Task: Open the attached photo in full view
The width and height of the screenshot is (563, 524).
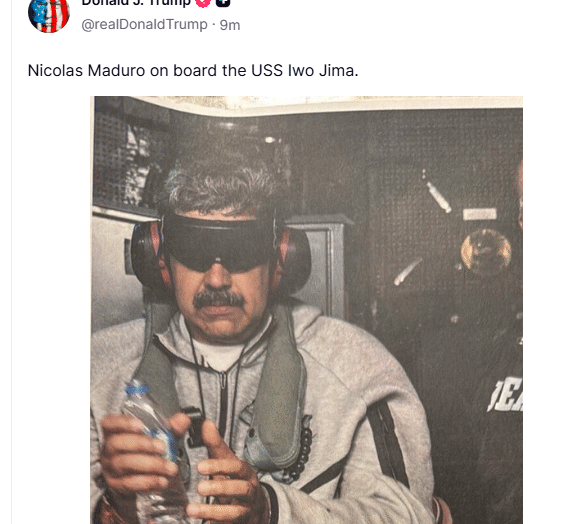Action: click(306, 310)
